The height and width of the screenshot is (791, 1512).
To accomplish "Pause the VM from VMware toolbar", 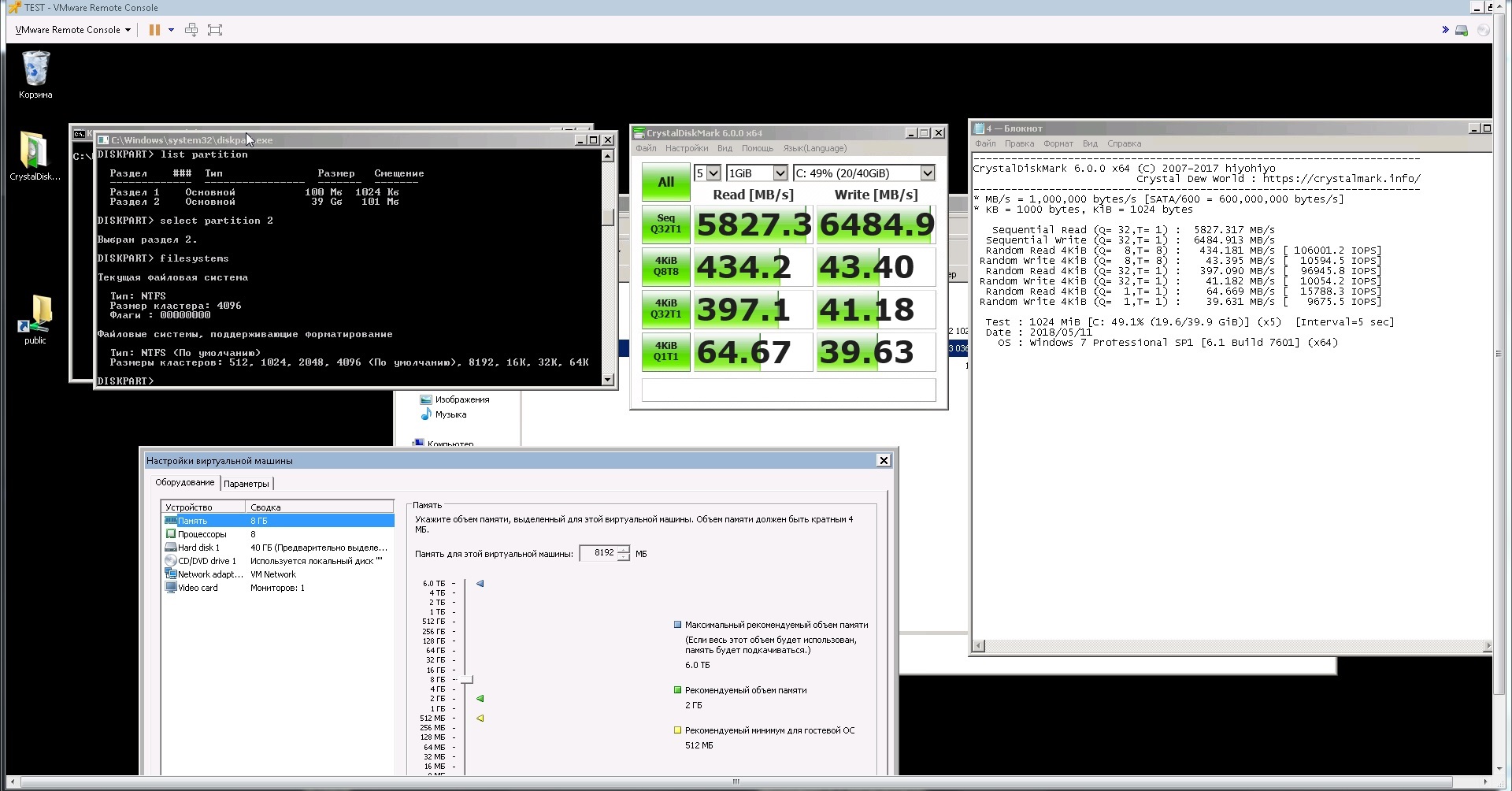I will [154, 30].
